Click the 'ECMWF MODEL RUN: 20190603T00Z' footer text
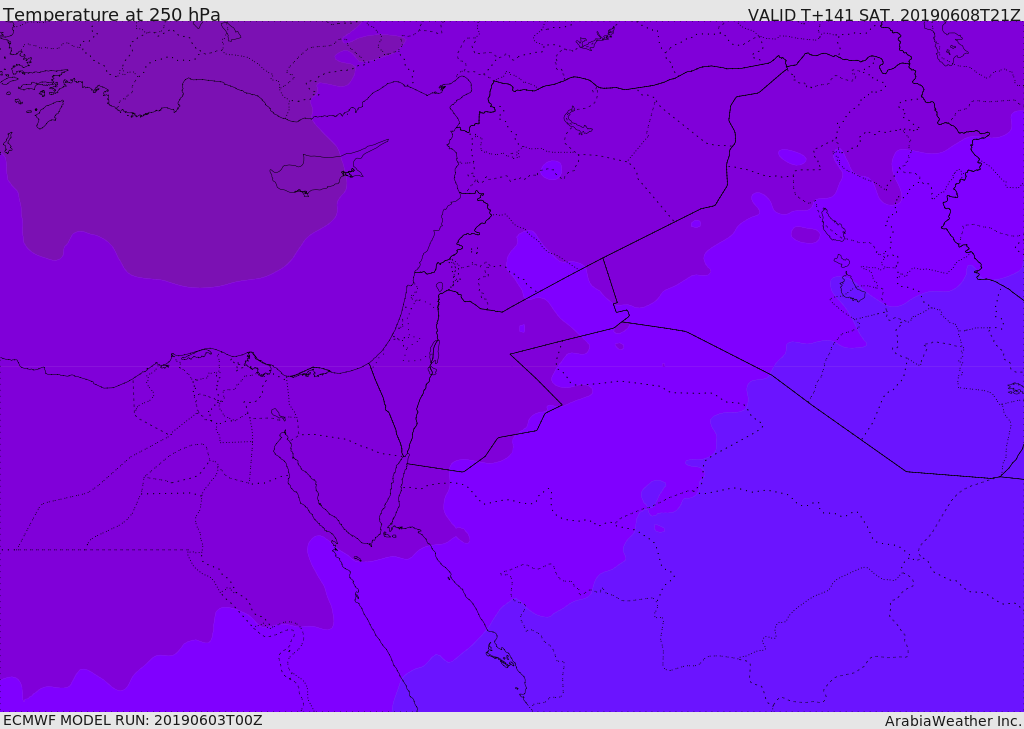1024x729 pixels. coord(133,720)
